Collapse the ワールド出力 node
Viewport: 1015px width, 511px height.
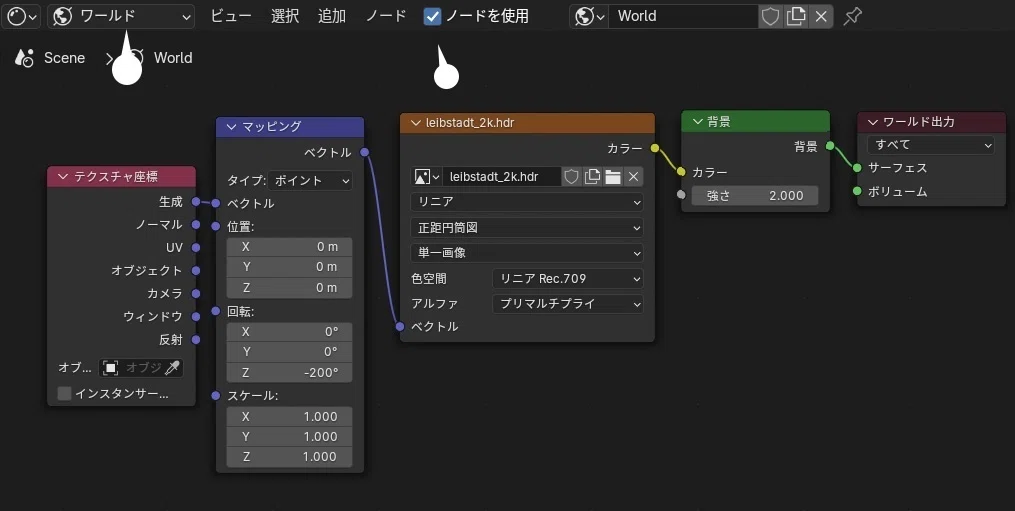pos(873,122)
